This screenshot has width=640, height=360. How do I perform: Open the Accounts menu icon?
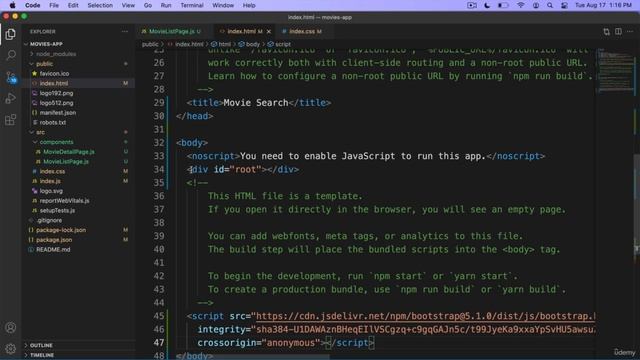click(11, 327)
